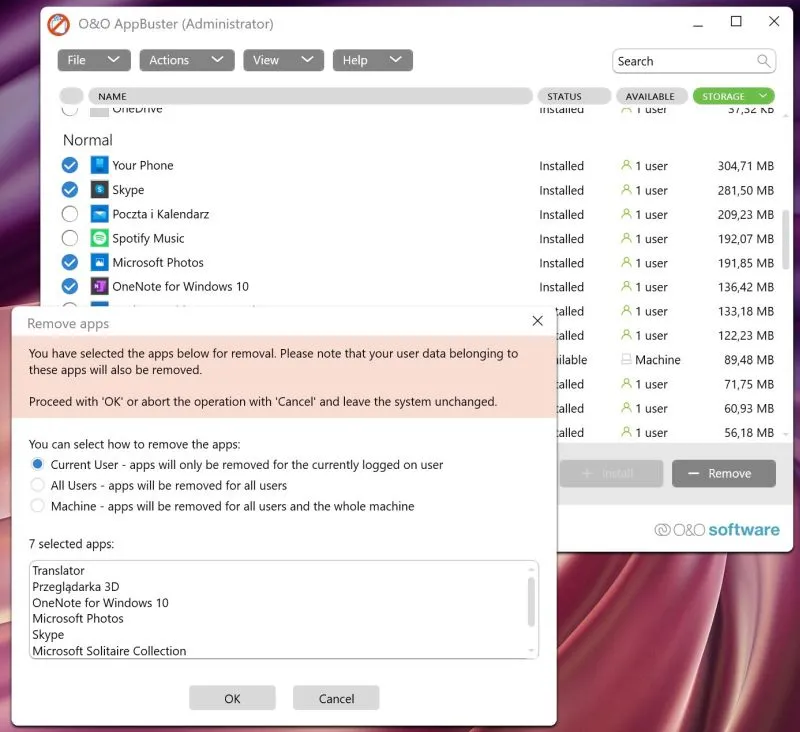Open the File menu dropdown

point(93,60)
